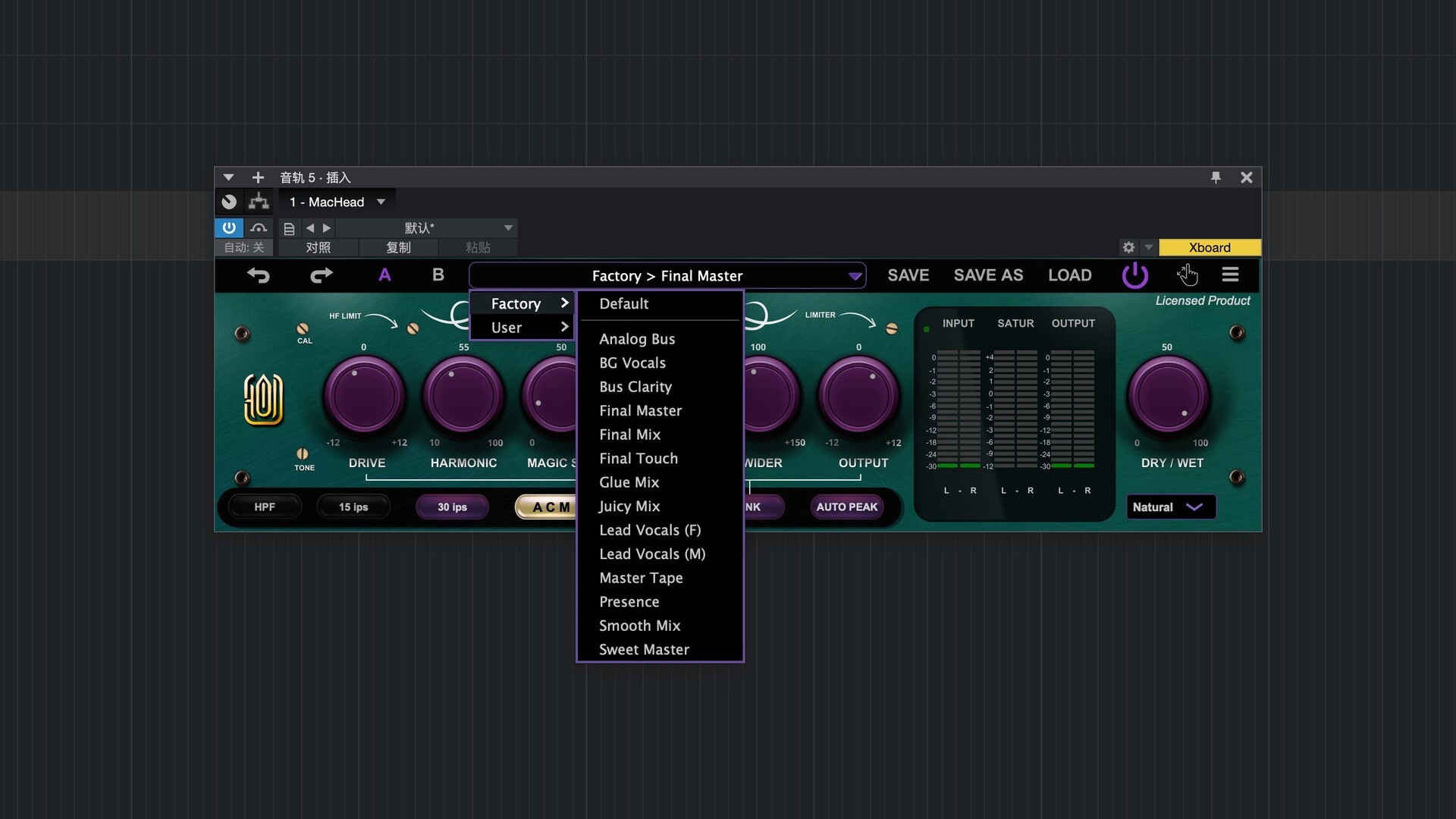Toggle the purple plugin power button

1134,275
